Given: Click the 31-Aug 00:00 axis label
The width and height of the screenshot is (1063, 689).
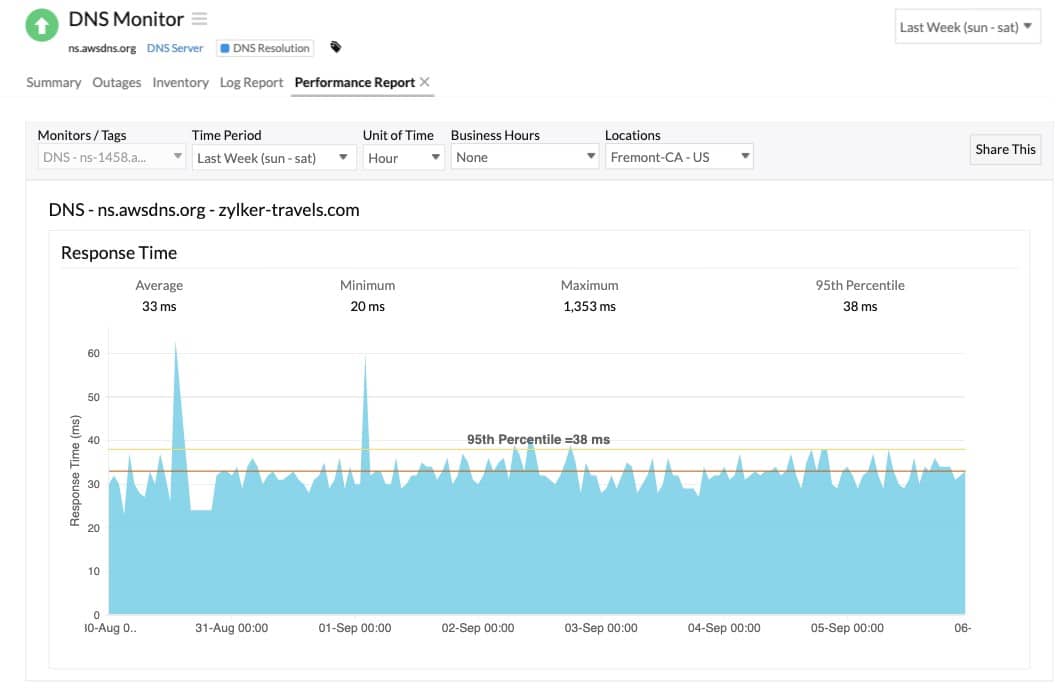Looking at the screenshot, I should point(232,628).
